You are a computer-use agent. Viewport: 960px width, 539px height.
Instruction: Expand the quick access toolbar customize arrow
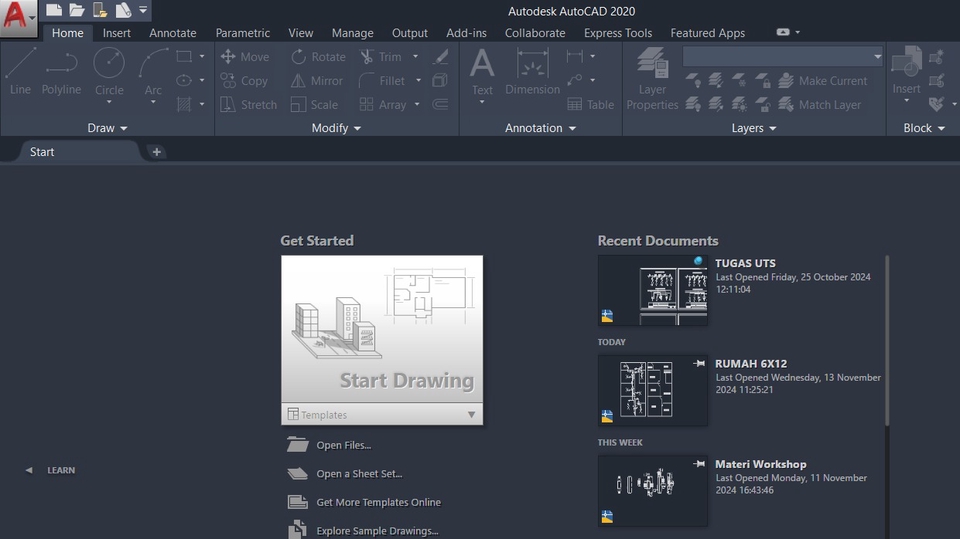(143, 10)
